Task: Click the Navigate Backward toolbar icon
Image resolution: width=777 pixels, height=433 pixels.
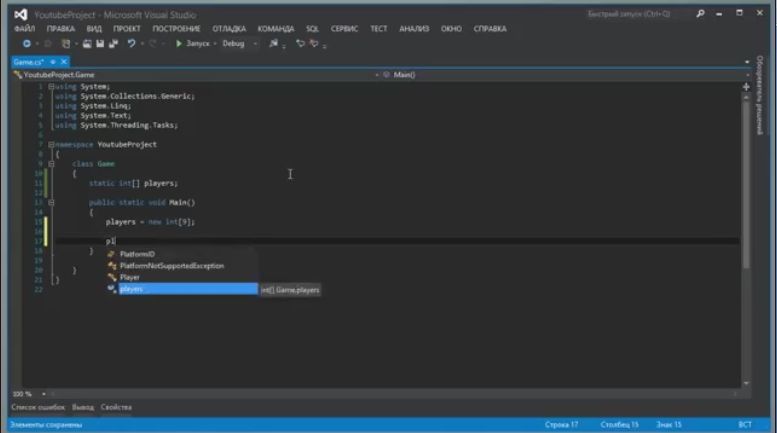Action: pyautogui.click(x=26, y=44)
